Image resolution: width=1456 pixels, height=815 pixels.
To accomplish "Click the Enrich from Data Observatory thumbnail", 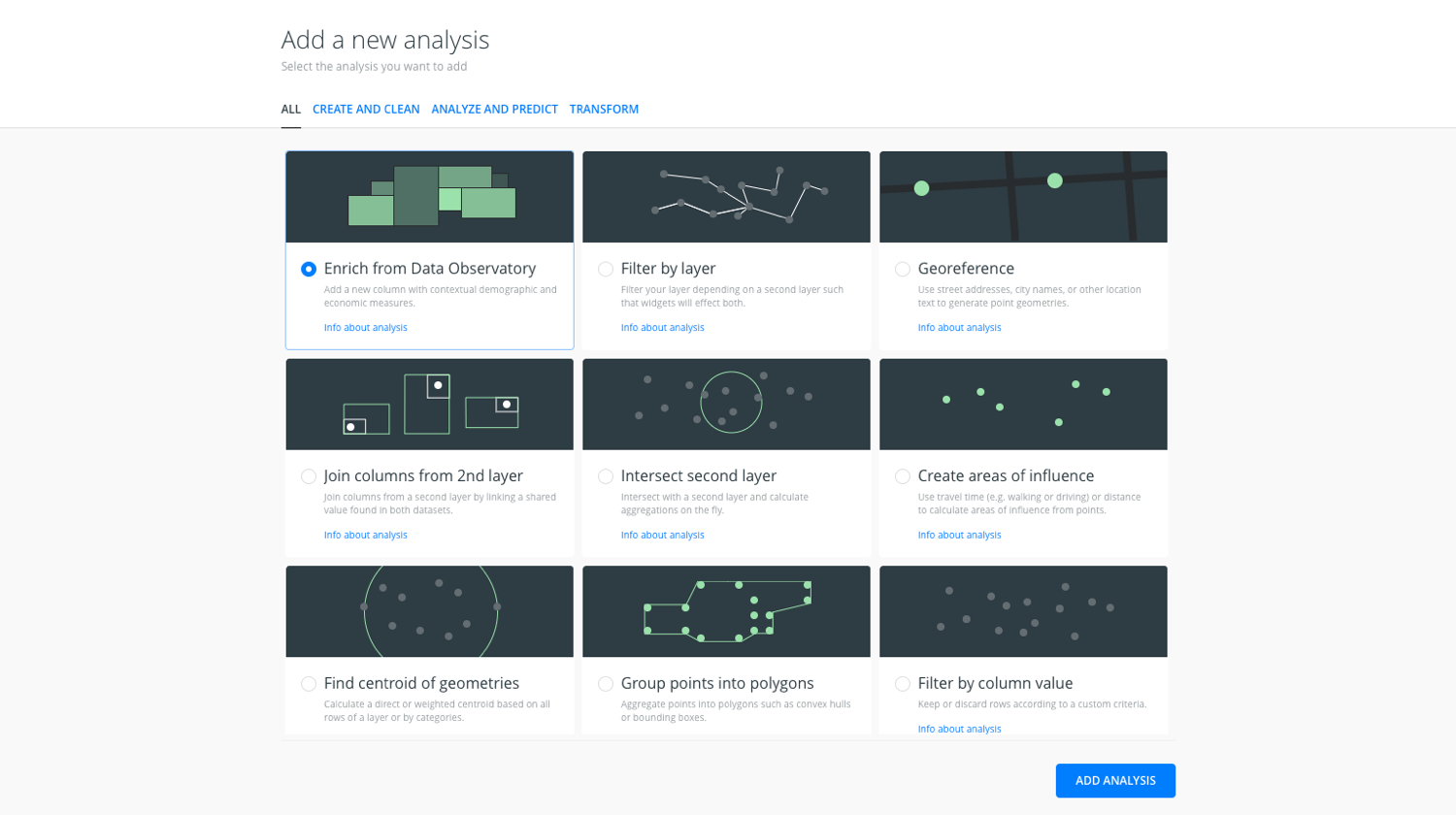I will [429, 196].
